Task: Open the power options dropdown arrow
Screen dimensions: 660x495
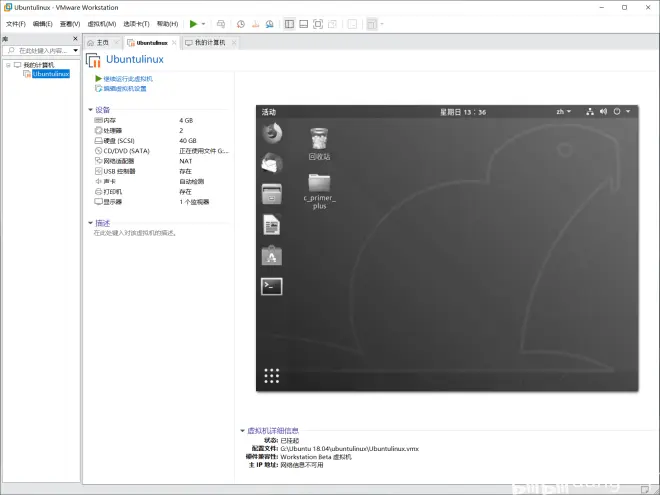Action: pyautogui.click(x=203, y=24)
